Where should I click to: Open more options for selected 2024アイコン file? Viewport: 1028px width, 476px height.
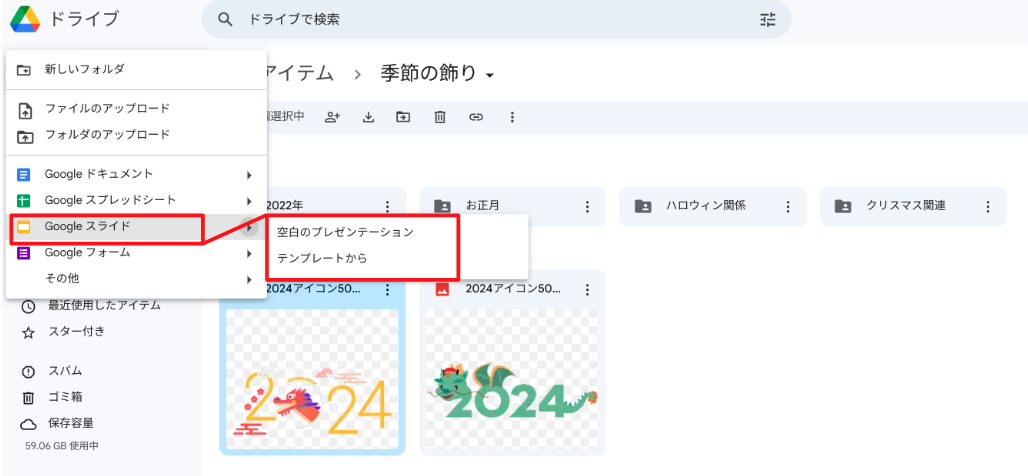pyautogui.click(x=387, y=289)
